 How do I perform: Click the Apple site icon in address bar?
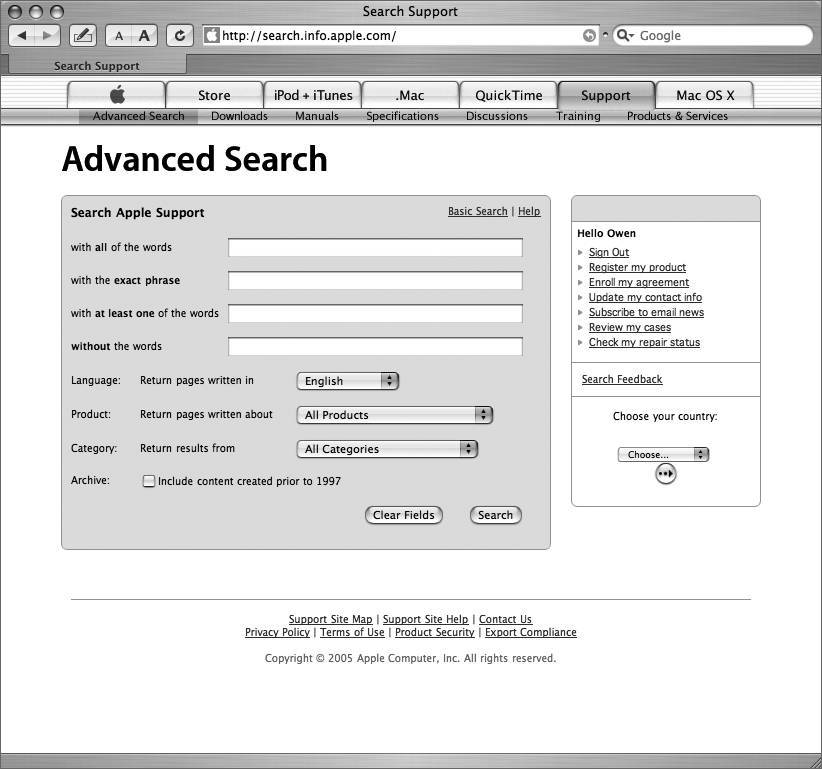pos(212,36)
